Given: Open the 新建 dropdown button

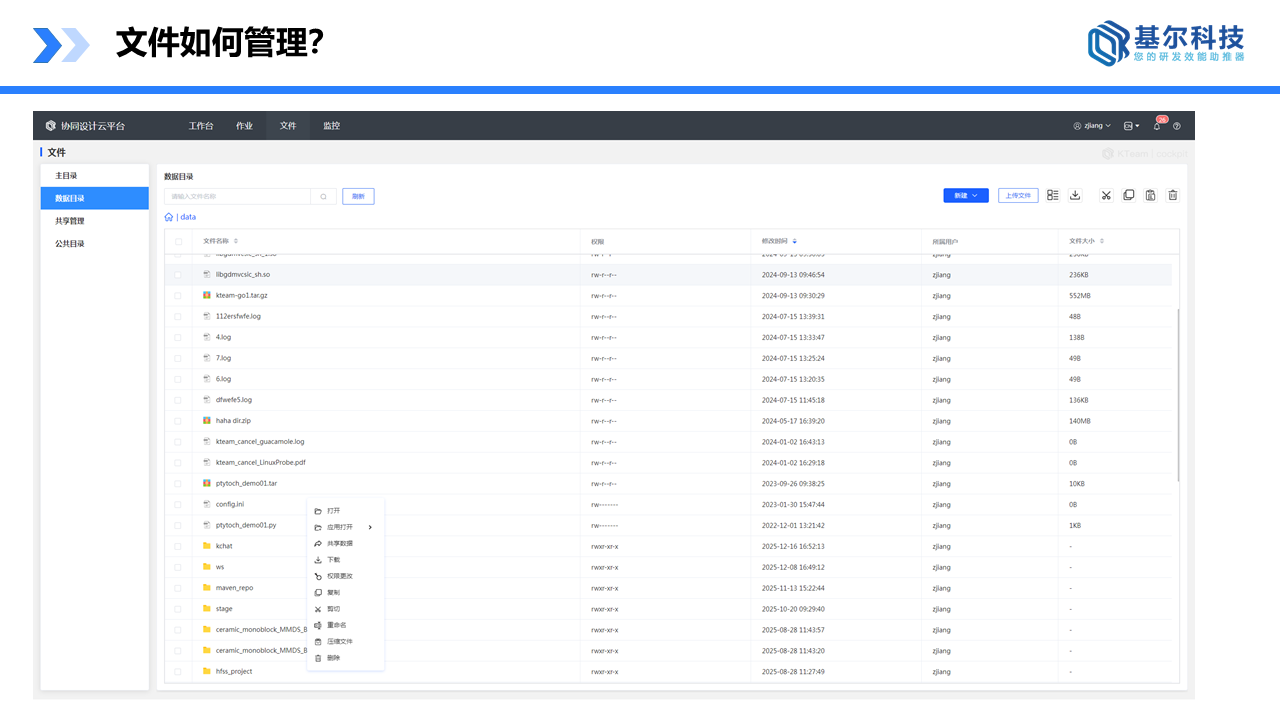Looking at the screenshot, I should click(965, 196).
